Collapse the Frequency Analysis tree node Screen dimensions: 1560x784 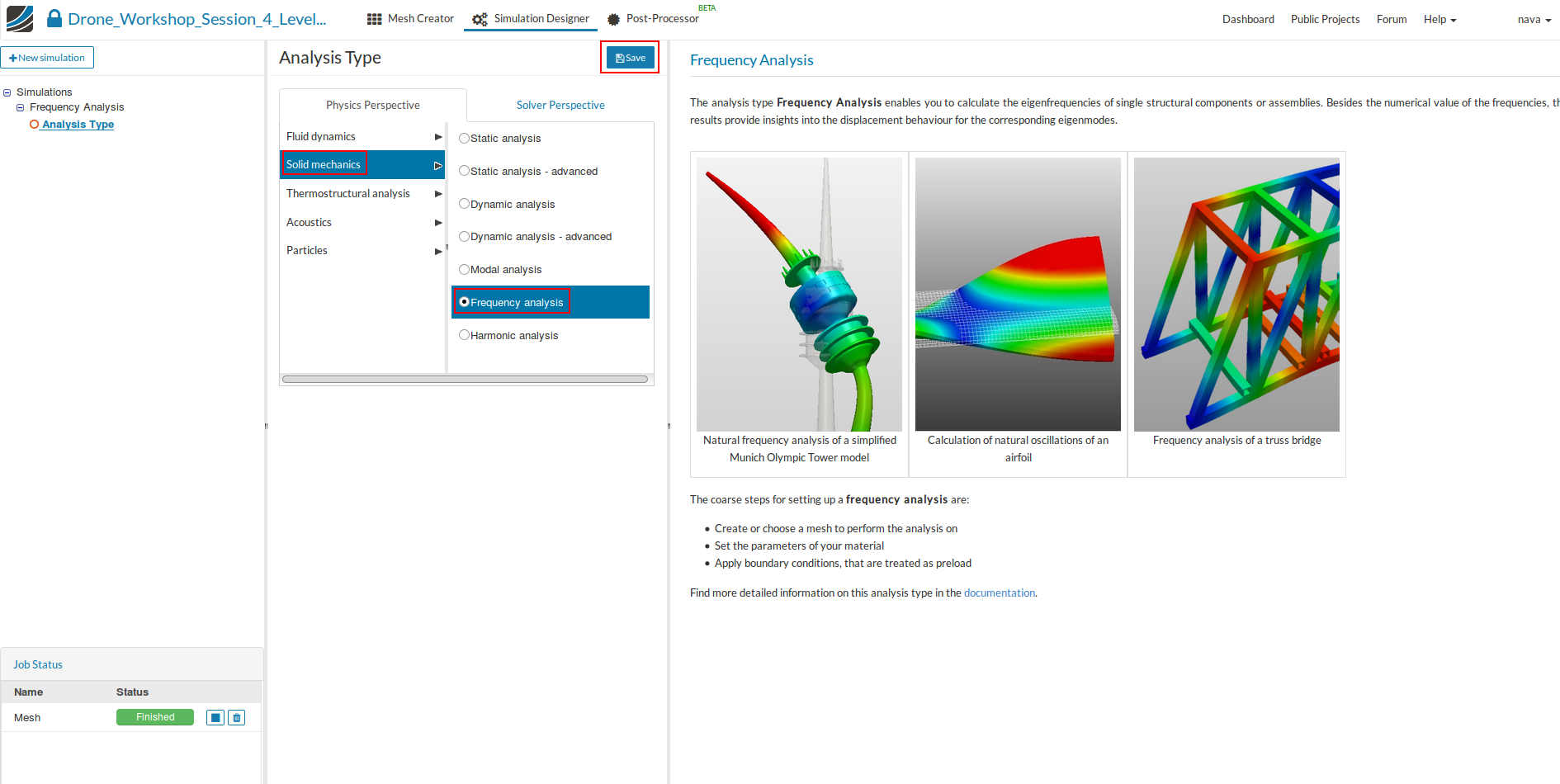(20, 107)
